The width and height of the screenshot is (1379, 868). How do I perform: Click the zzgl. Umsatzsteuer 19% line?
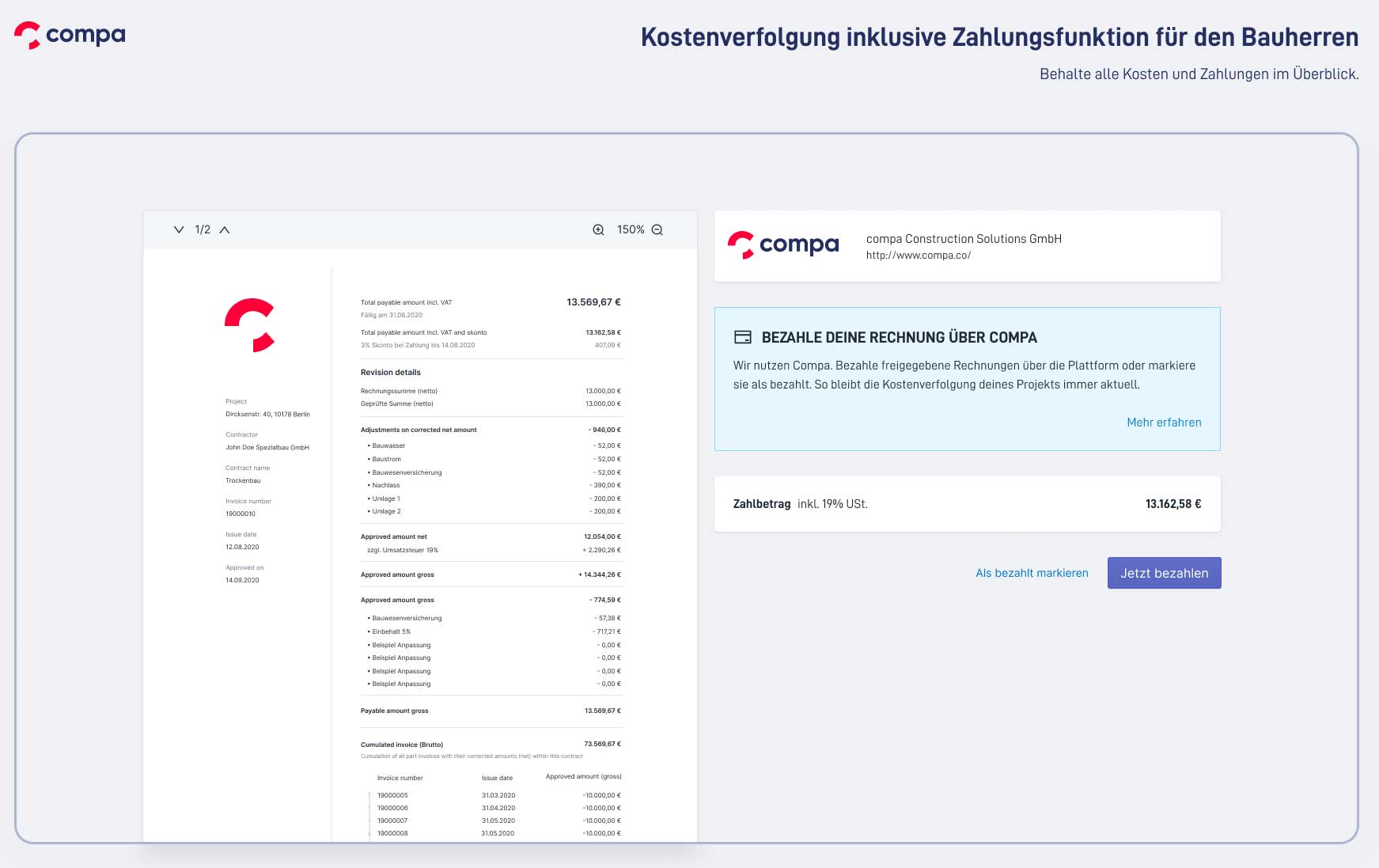494,550
